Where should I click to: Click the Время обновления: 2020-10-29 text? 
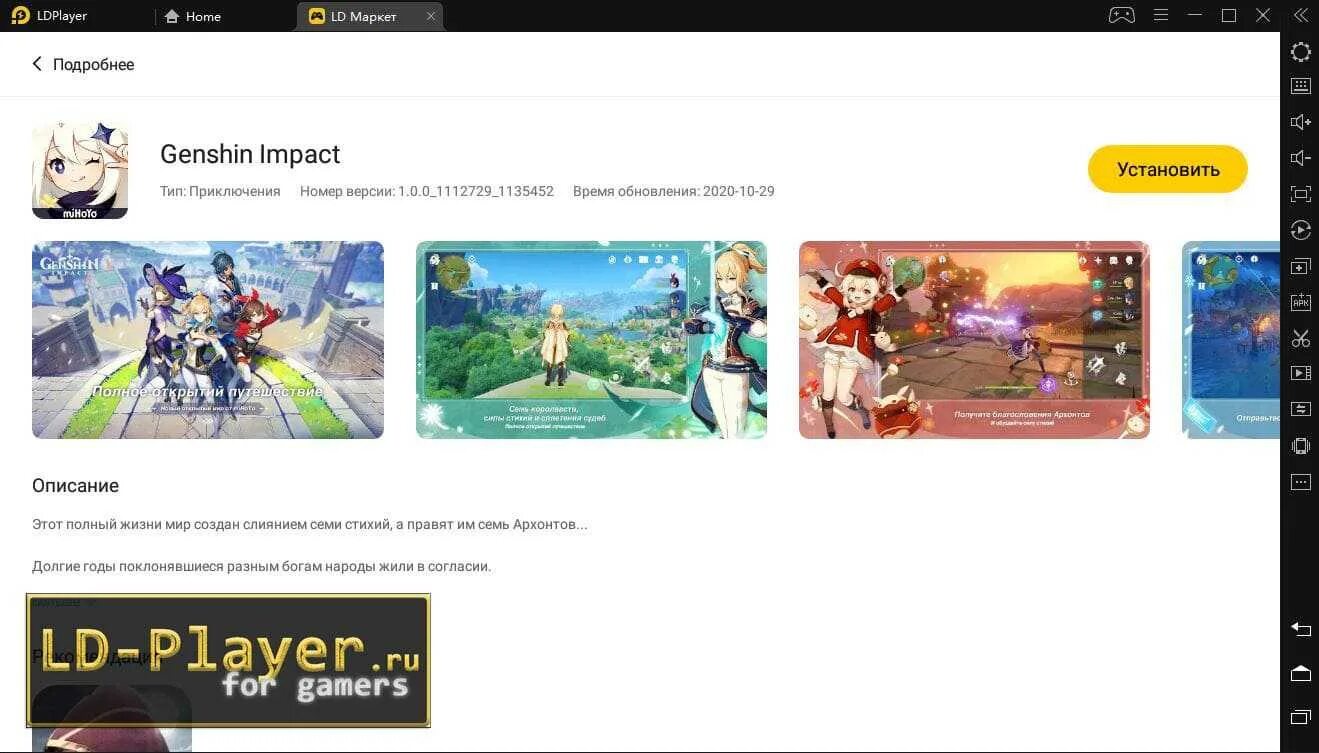674,191
